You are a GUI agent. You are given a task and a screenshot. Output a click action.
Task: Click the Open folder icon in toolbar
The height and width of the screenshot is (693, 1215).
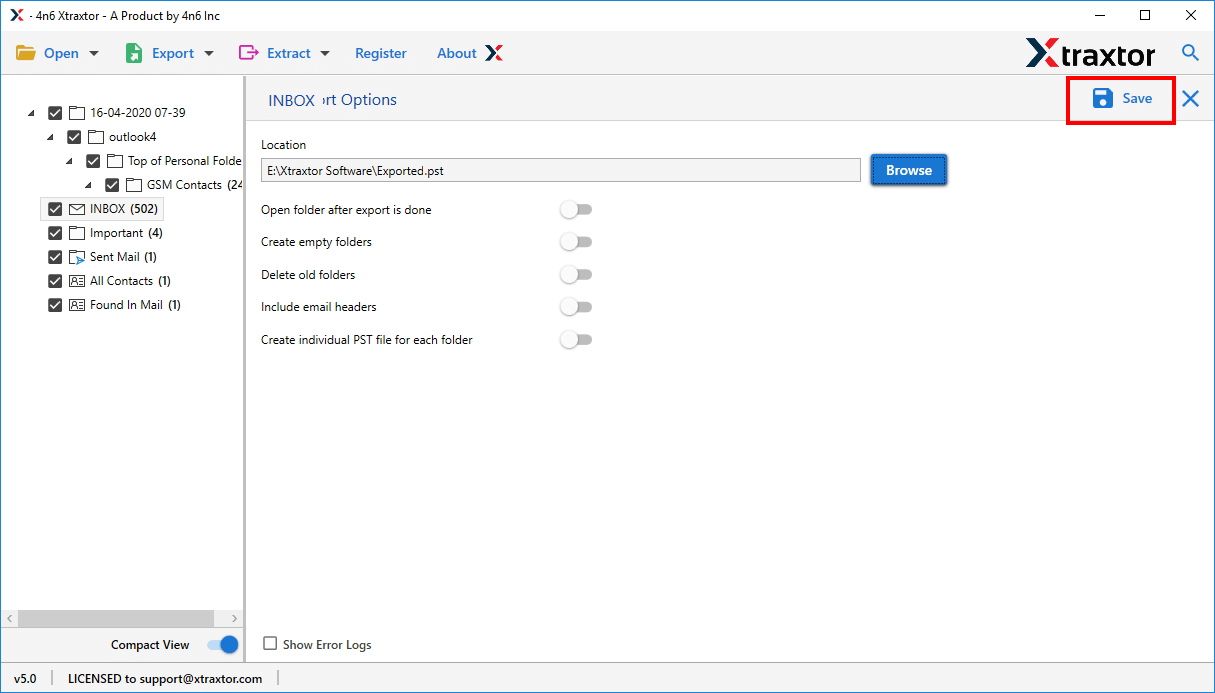pyautogui.click(x=25, y=53)
